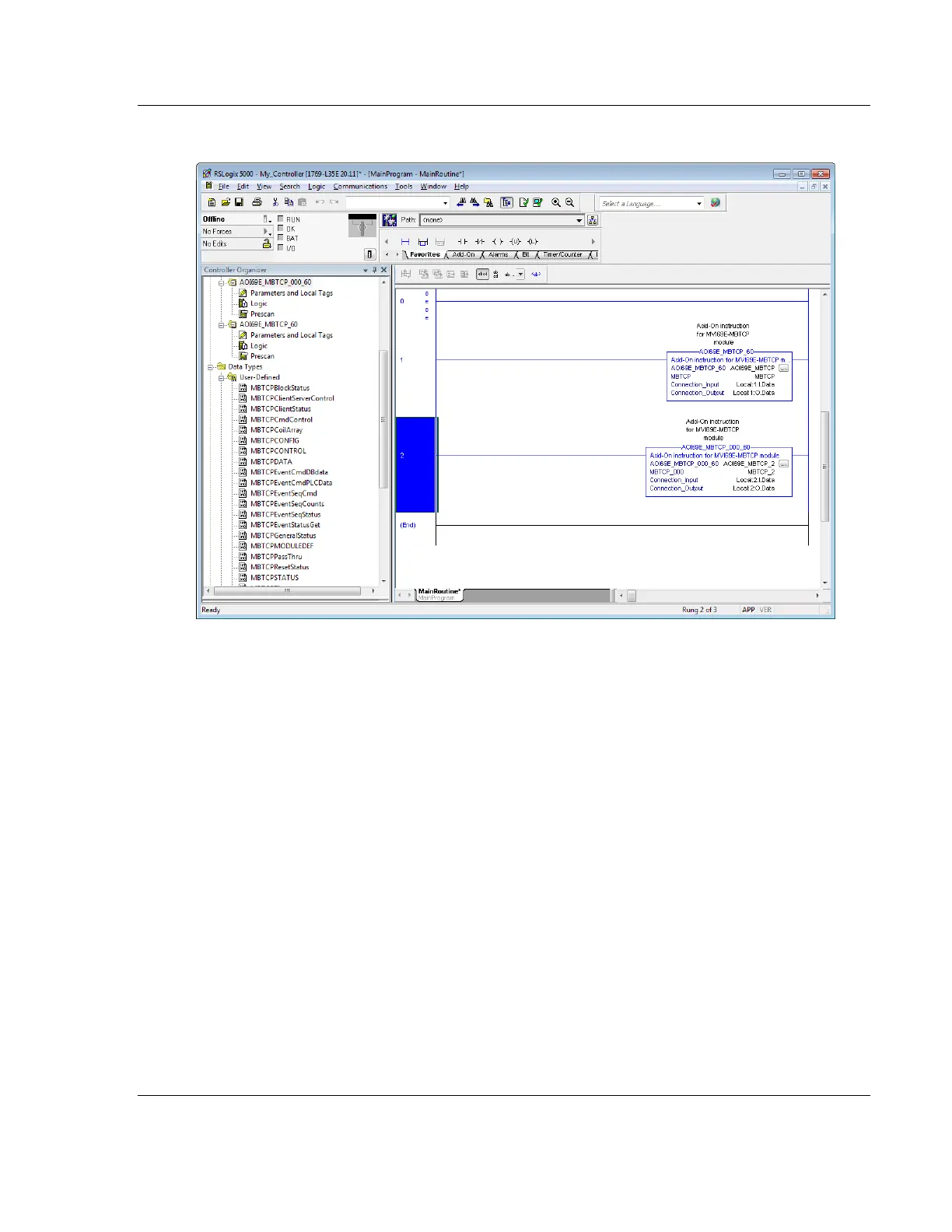The height and width of the screenshot is (1232, 952).
Task: Click the network browse icon after Path box
Action: [593, 220]
